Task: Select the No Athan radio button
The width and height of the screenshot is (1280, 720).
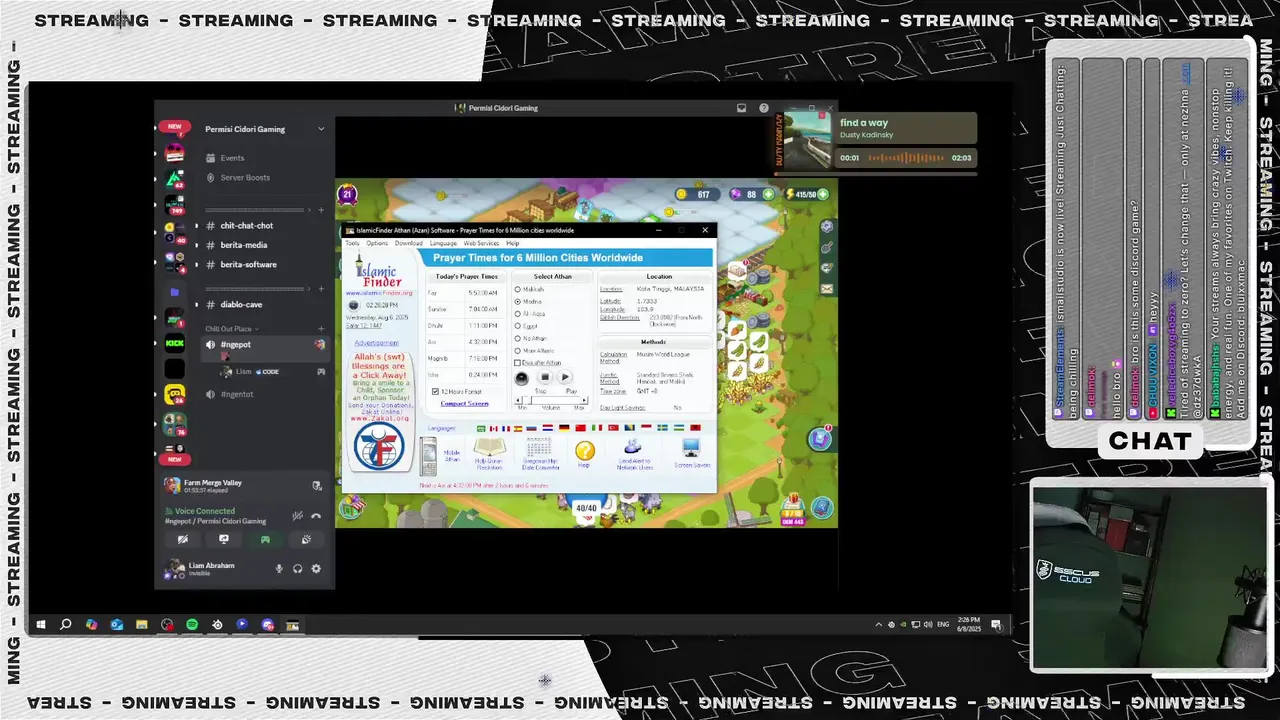Action: coord(518,338)
